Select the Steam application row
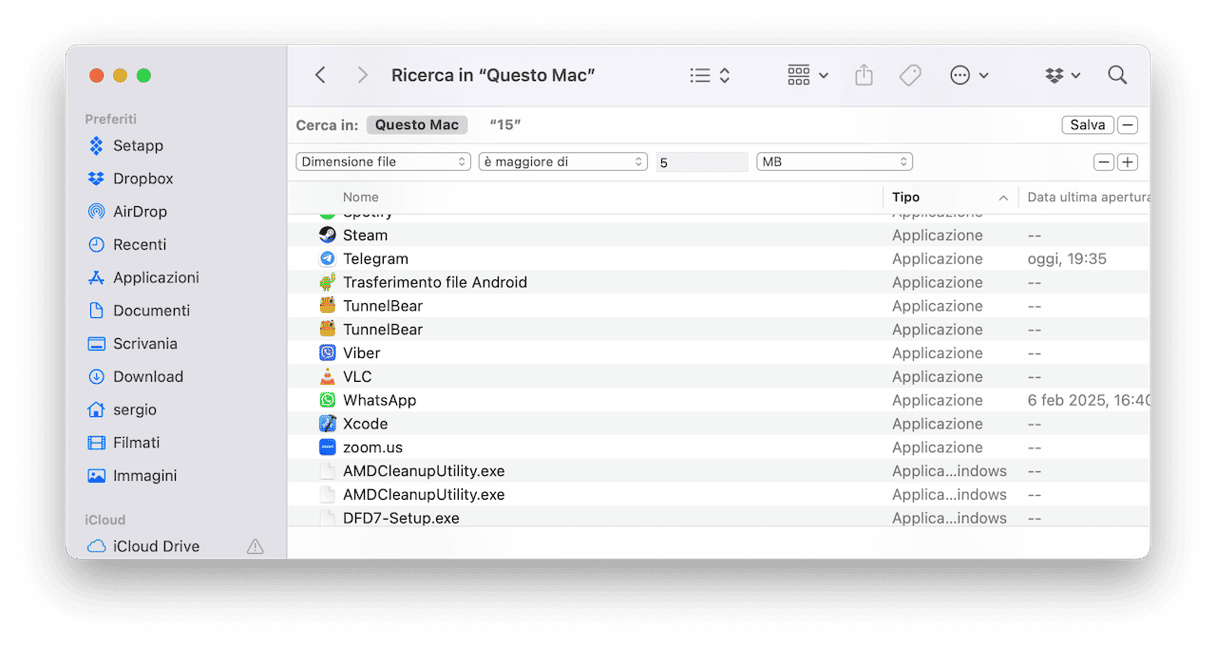 [718, 235]
